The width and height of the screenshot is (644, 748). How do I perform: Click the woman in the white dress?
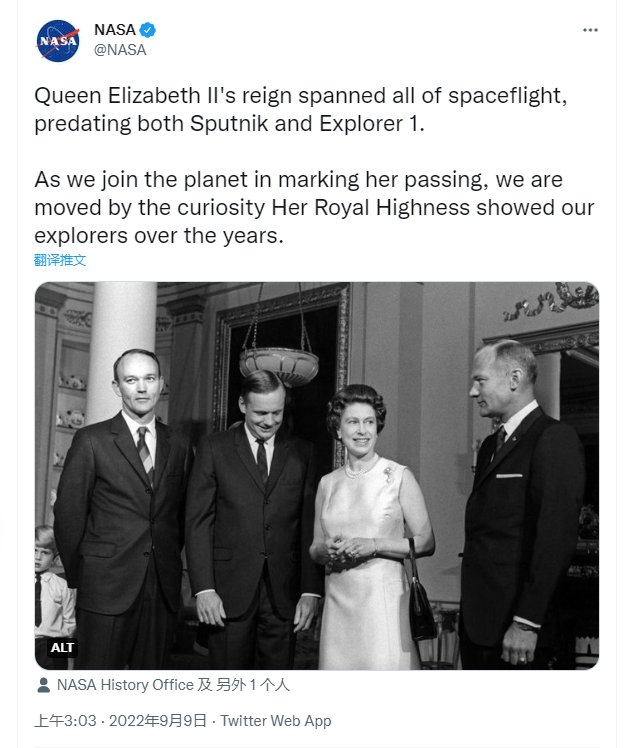pyautogui.click(x=367, y=525)
